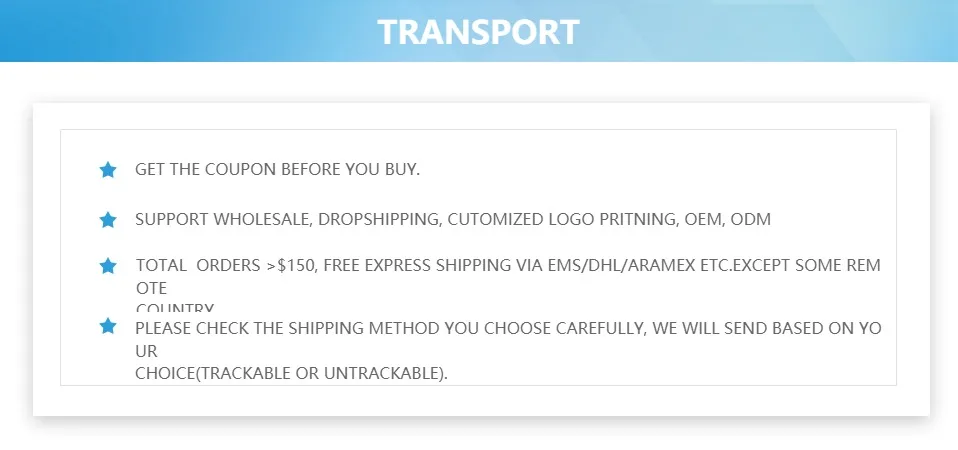
Task: Click the EMS/DHL/ARAMEX carrier text
Action: click(x=601, y=266)
